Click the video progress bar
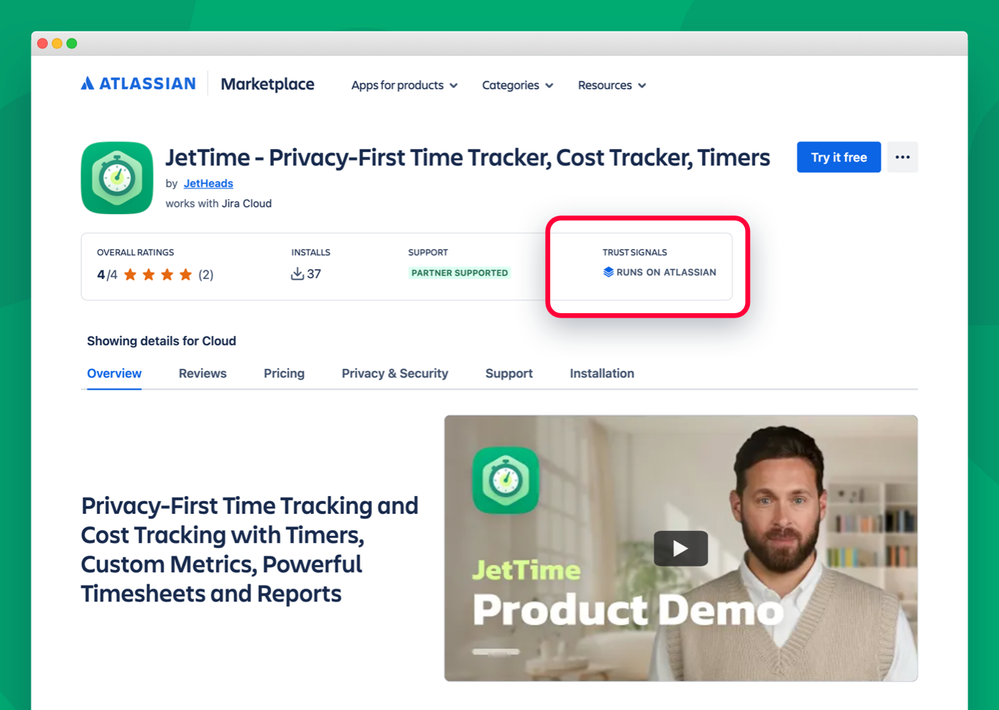 coord(496,651)
